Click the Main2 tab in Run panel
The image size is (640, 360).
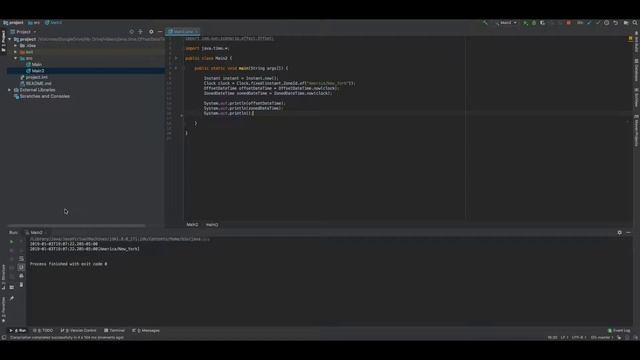click(36, 233)
